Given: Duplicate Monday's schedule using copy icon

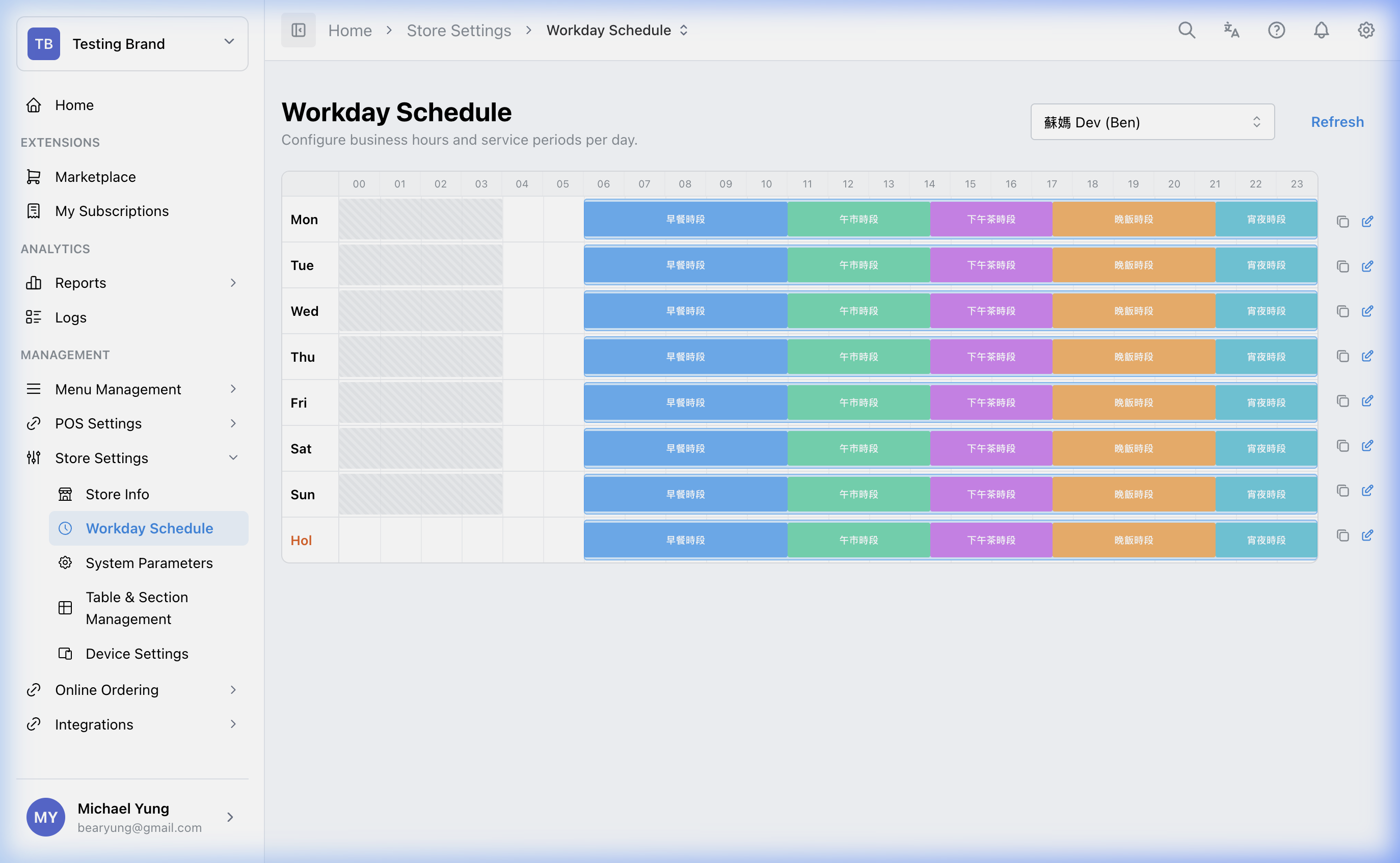Looking at the screenshot, I should [1342, 221].
